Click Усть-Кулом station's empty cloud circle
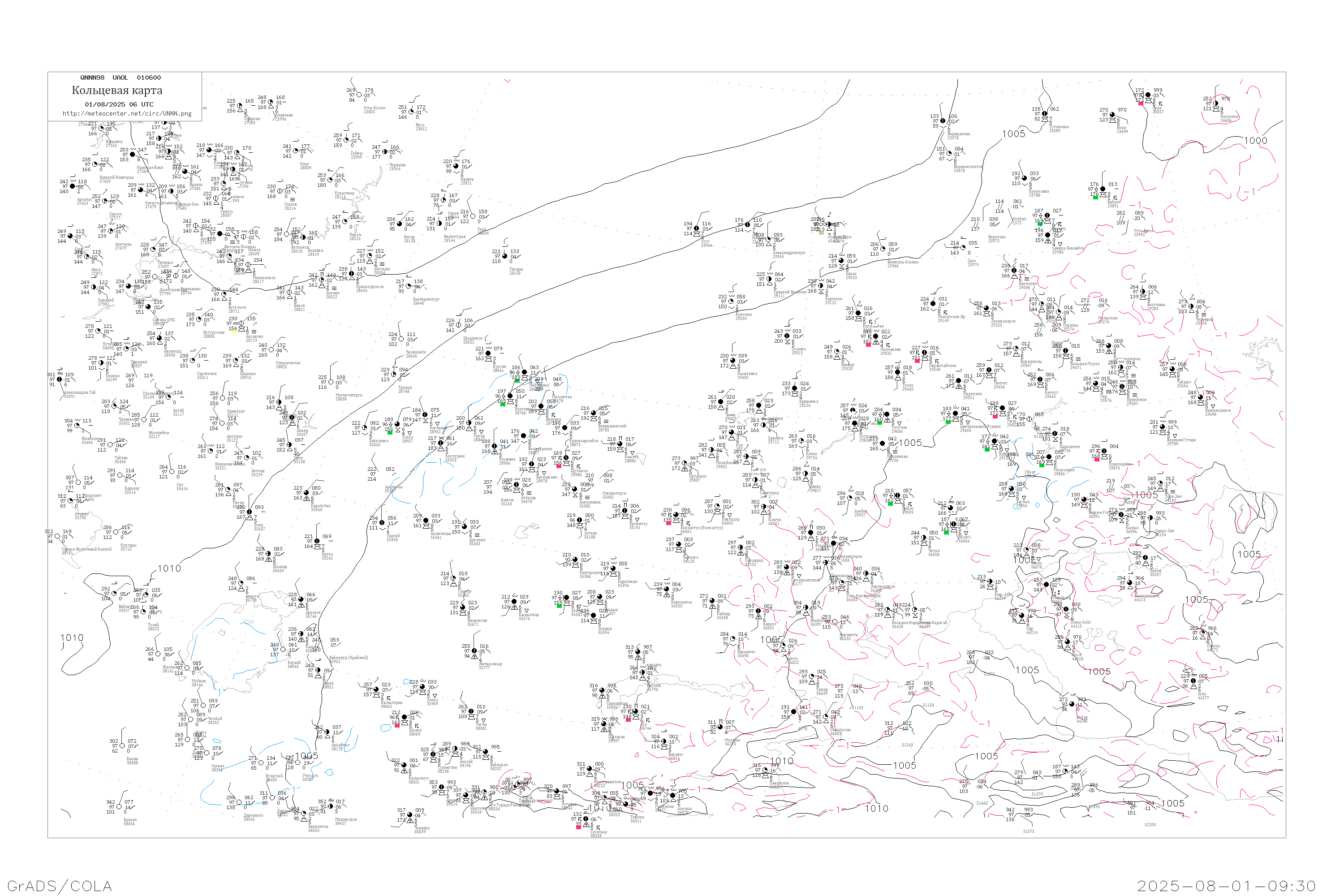This screenshot has height=896, width=1344. pyautogui.click(x=360, y=95)
